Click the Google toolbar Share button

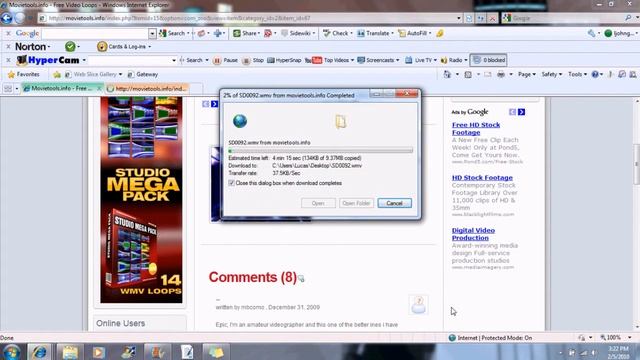(x=247, y=33)
